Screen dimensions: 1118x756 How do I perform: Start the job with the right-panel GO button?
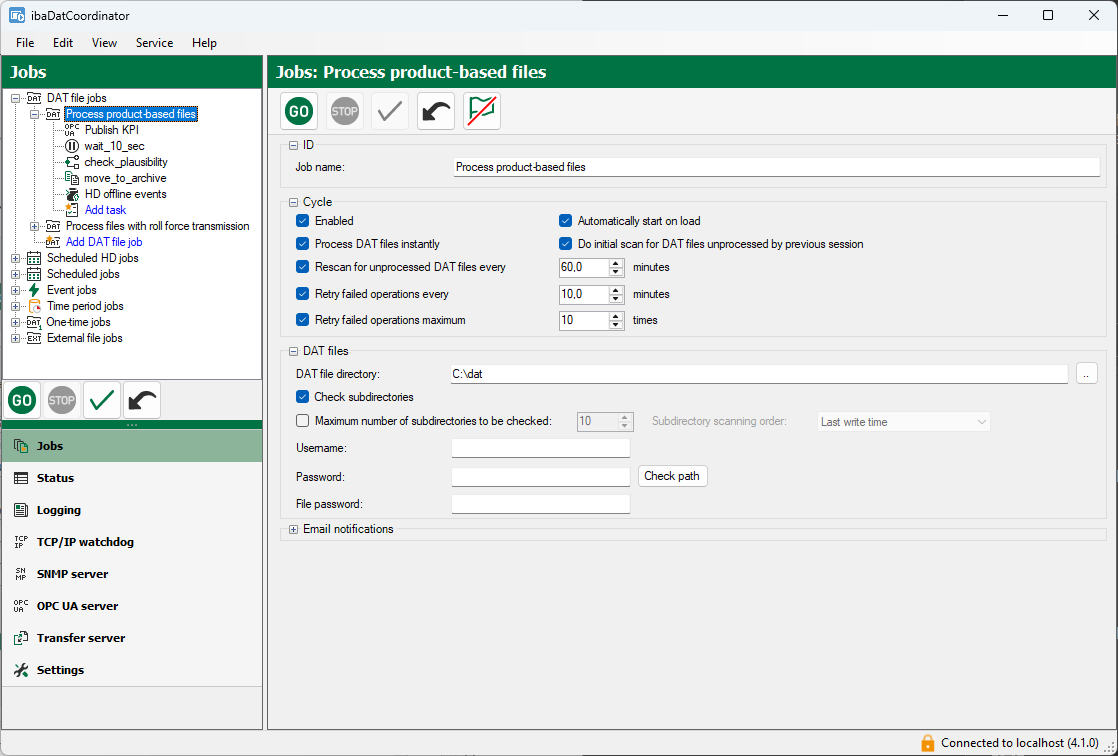coord(299,111)
